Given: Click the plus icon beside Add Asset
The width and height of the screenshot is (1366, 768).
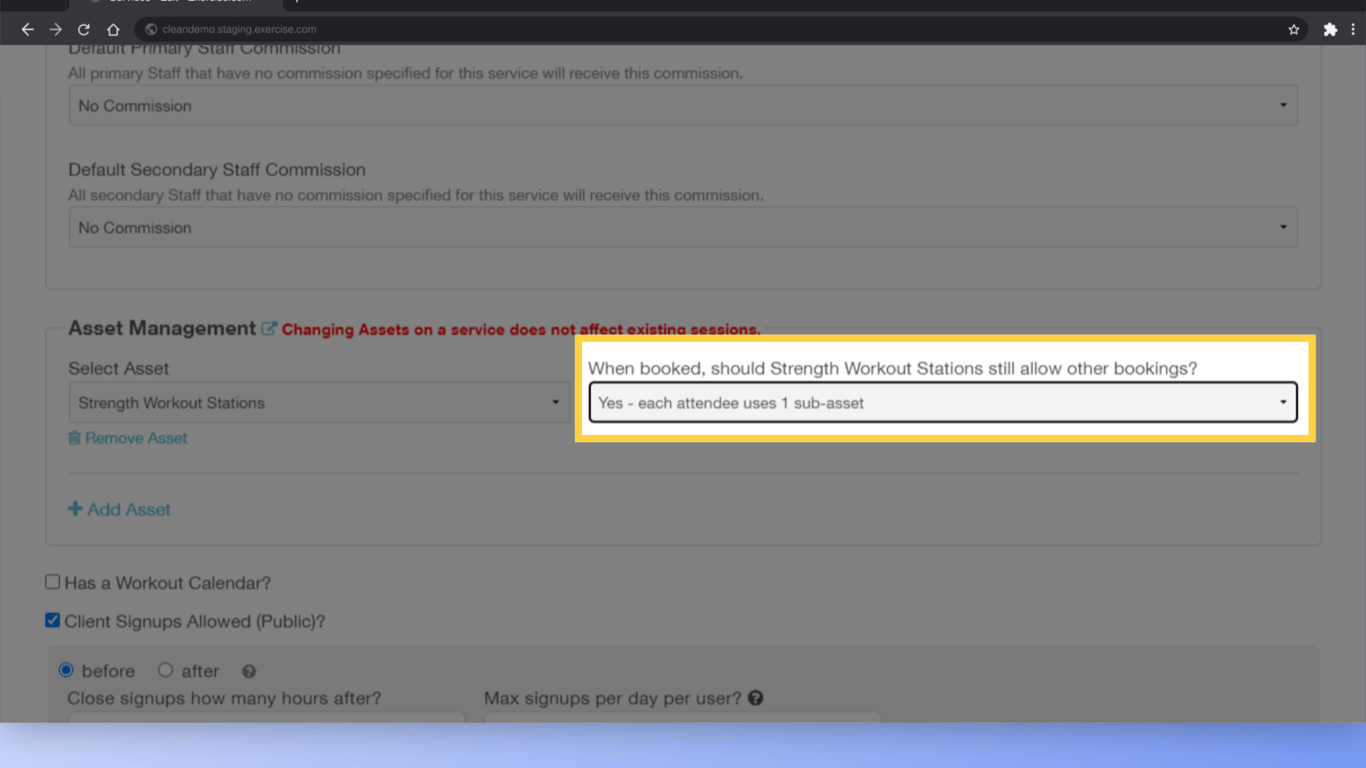Looking at the screenshot, I should click(x=76, y=509).
